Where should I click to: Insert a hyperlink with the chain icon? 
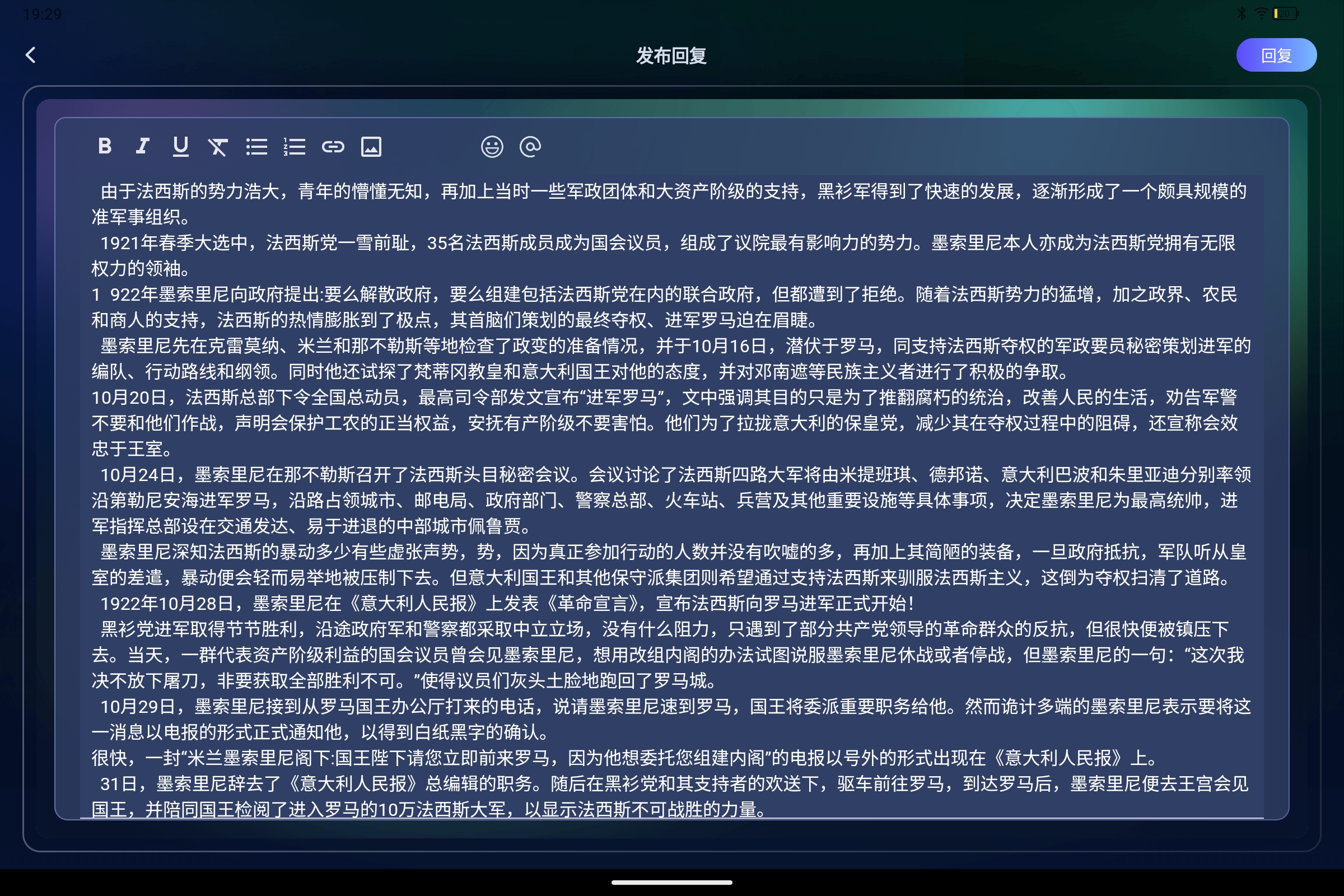[x=334, y=146]
